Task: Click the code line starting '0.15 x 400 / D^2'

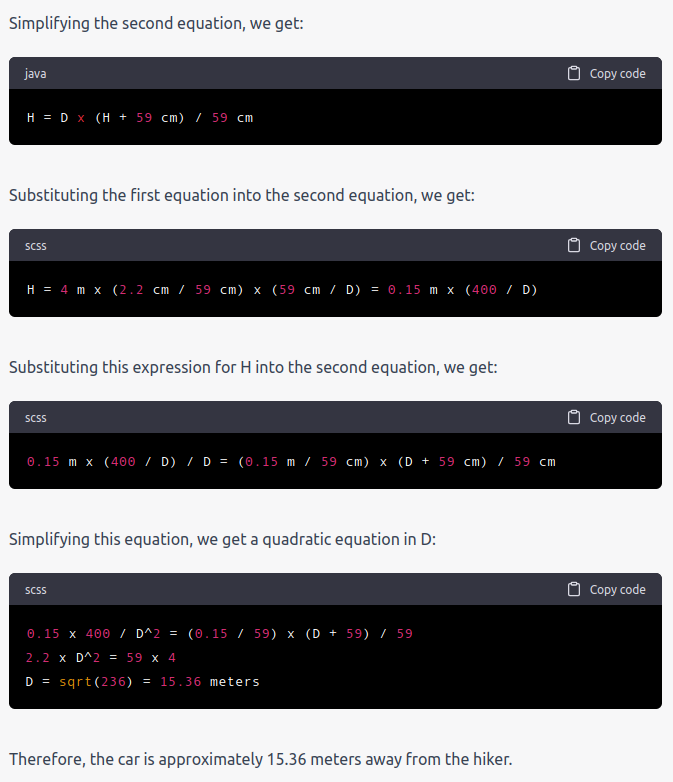Action: coord(220,633)
